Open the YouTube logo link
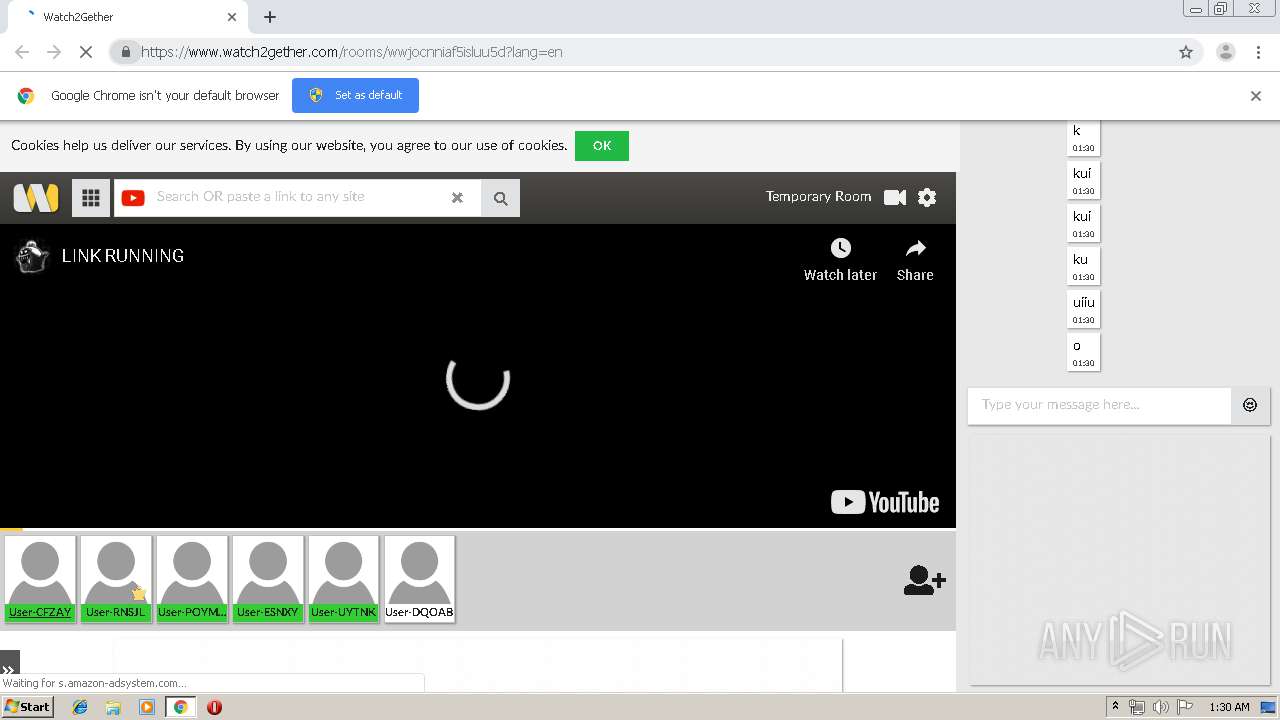This screenshot has width=1280, height=720. 885,502
